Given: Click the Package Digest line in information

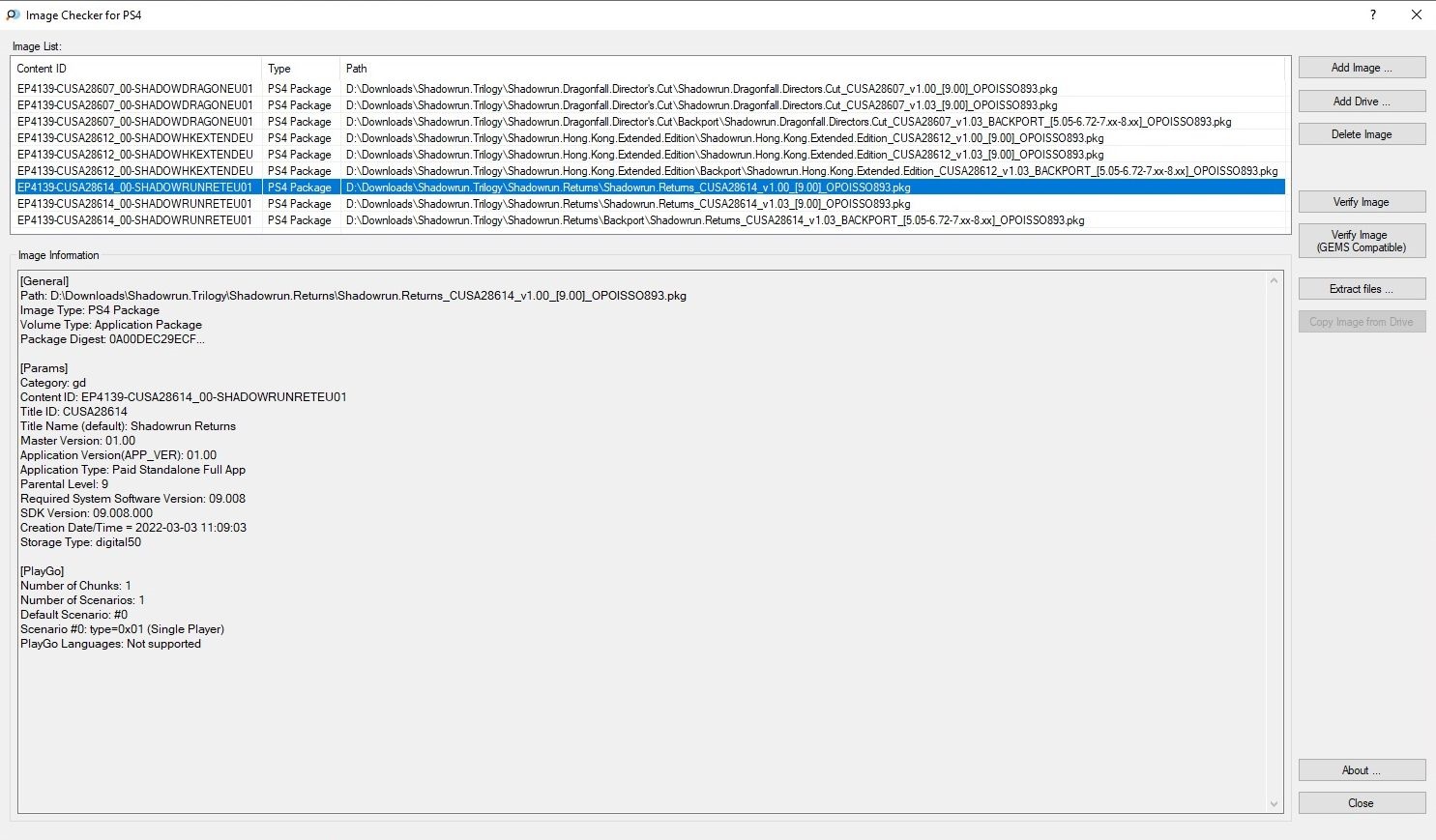Looking at the screenshot, I should 112,339.
